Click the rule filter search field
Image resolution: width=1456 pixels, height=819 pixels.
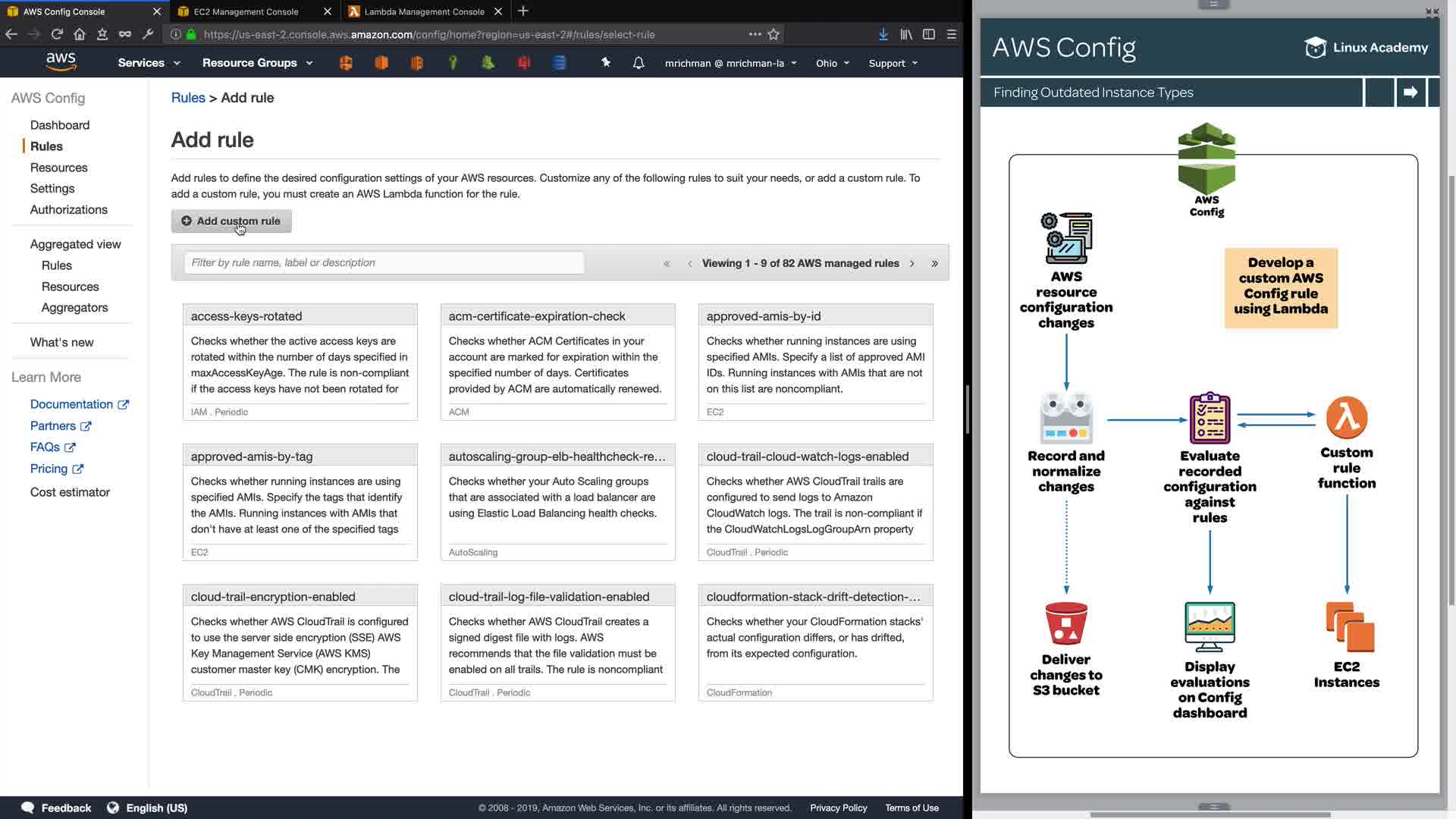pos(384,263)
